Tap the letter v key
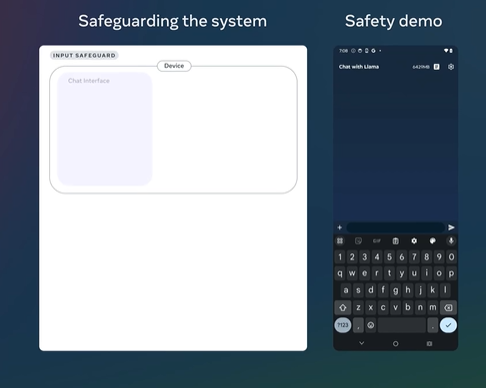 click(395, 307)
